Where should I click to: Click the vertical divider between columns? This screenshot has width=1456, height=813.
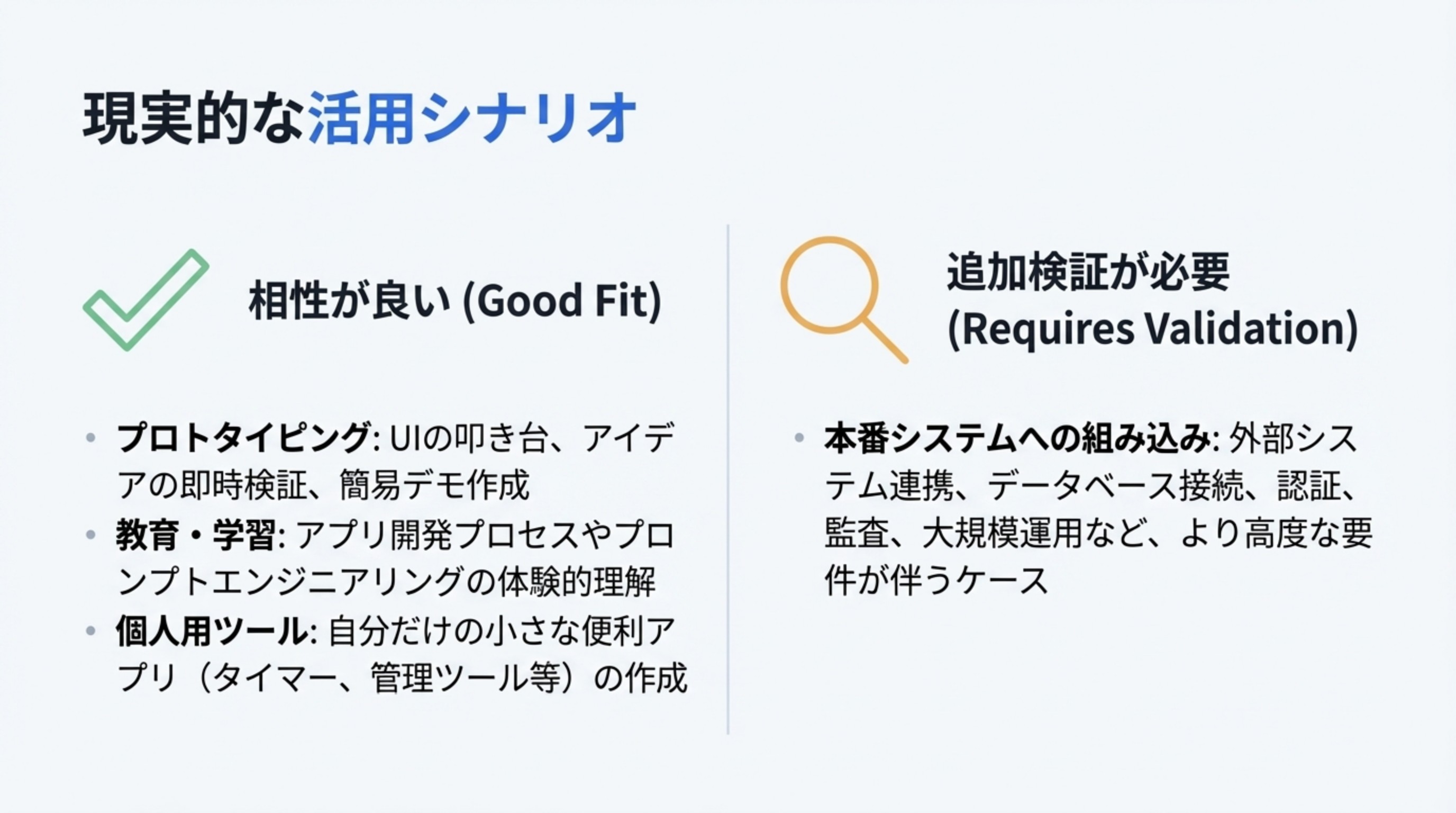pyautogui.click(x=728, y=480)
